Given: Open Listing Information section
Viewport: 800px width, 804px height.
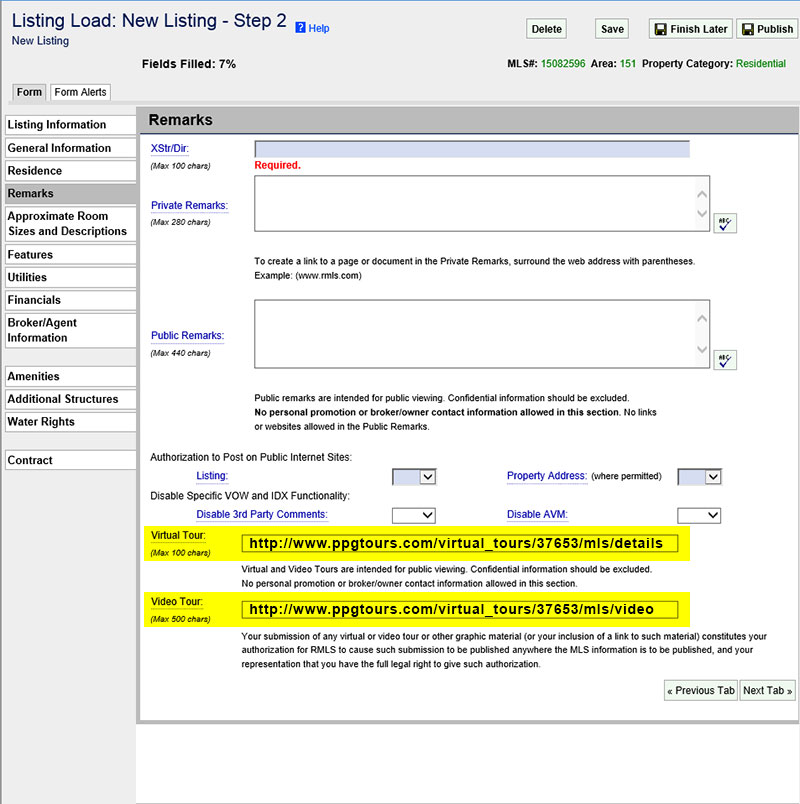Looking at the screenshot, I should (71, 125).
